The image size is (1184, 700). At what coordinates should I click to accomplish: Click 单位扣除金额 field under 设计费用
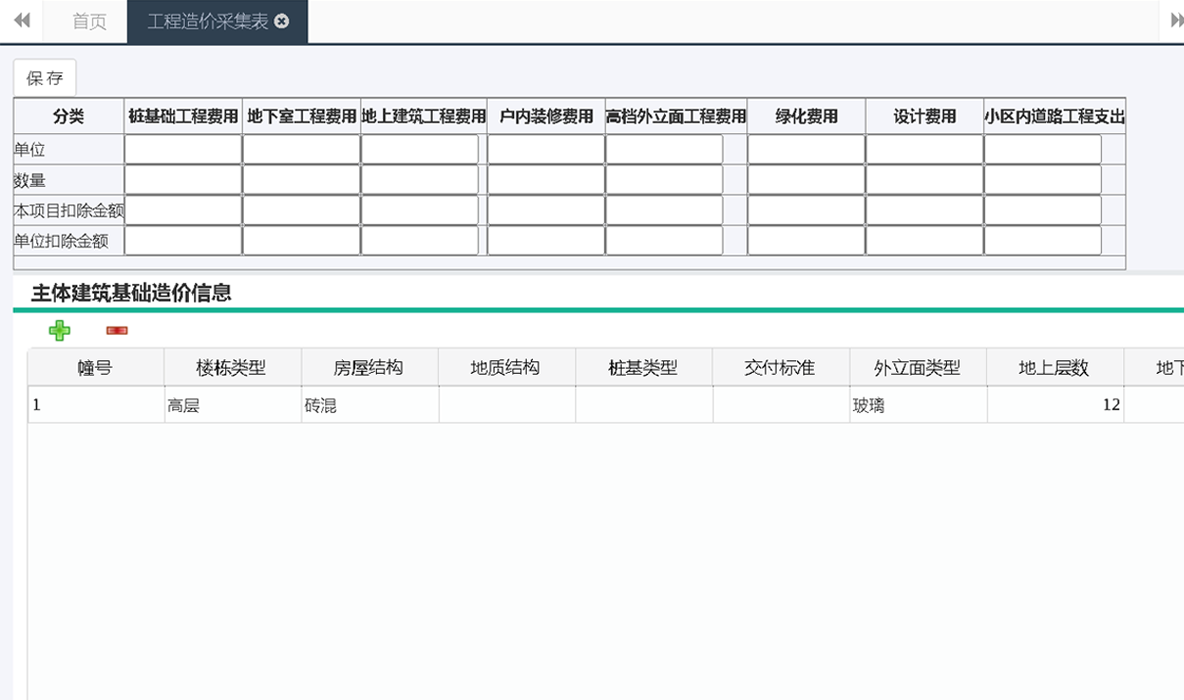click(x=925, y=240)
